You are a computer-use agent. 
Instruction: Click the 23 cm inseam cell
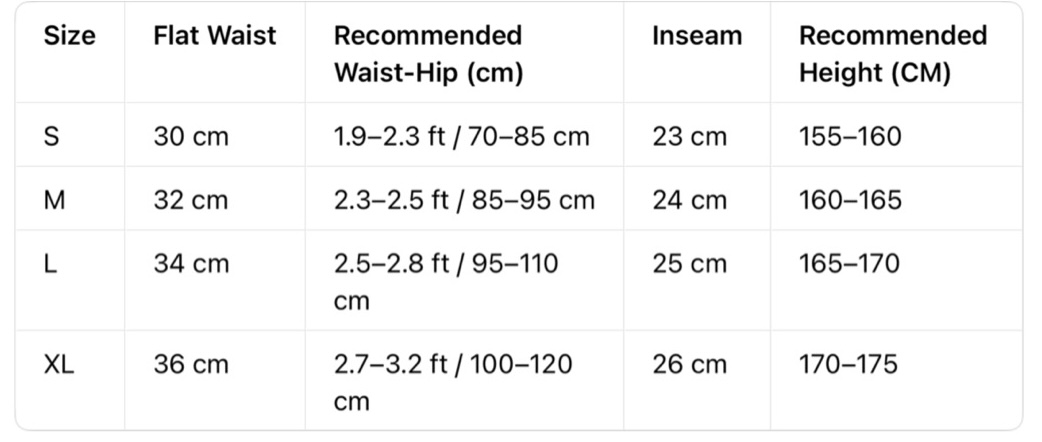click(689, 136)
